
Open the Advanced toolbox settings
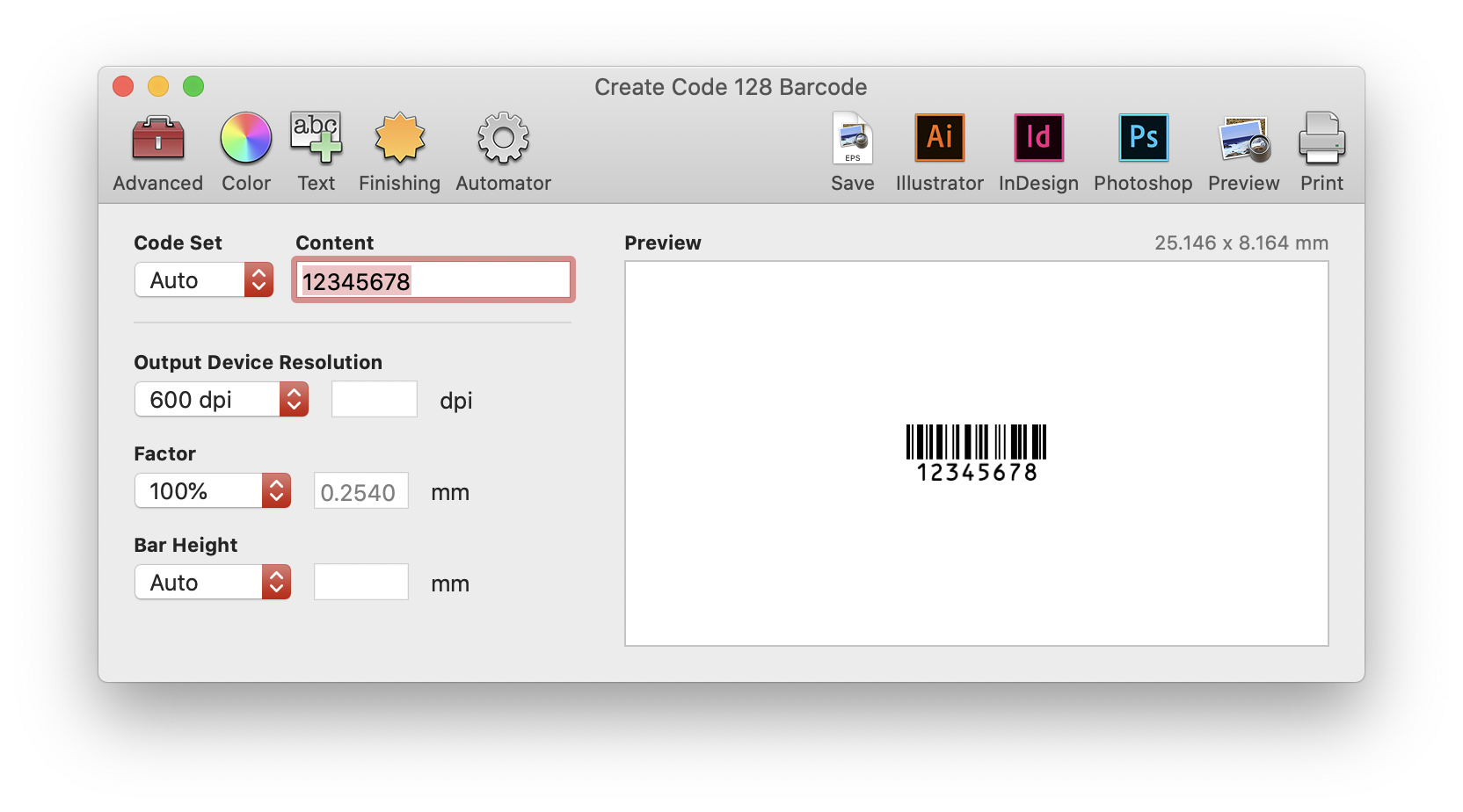coord(158,152)
